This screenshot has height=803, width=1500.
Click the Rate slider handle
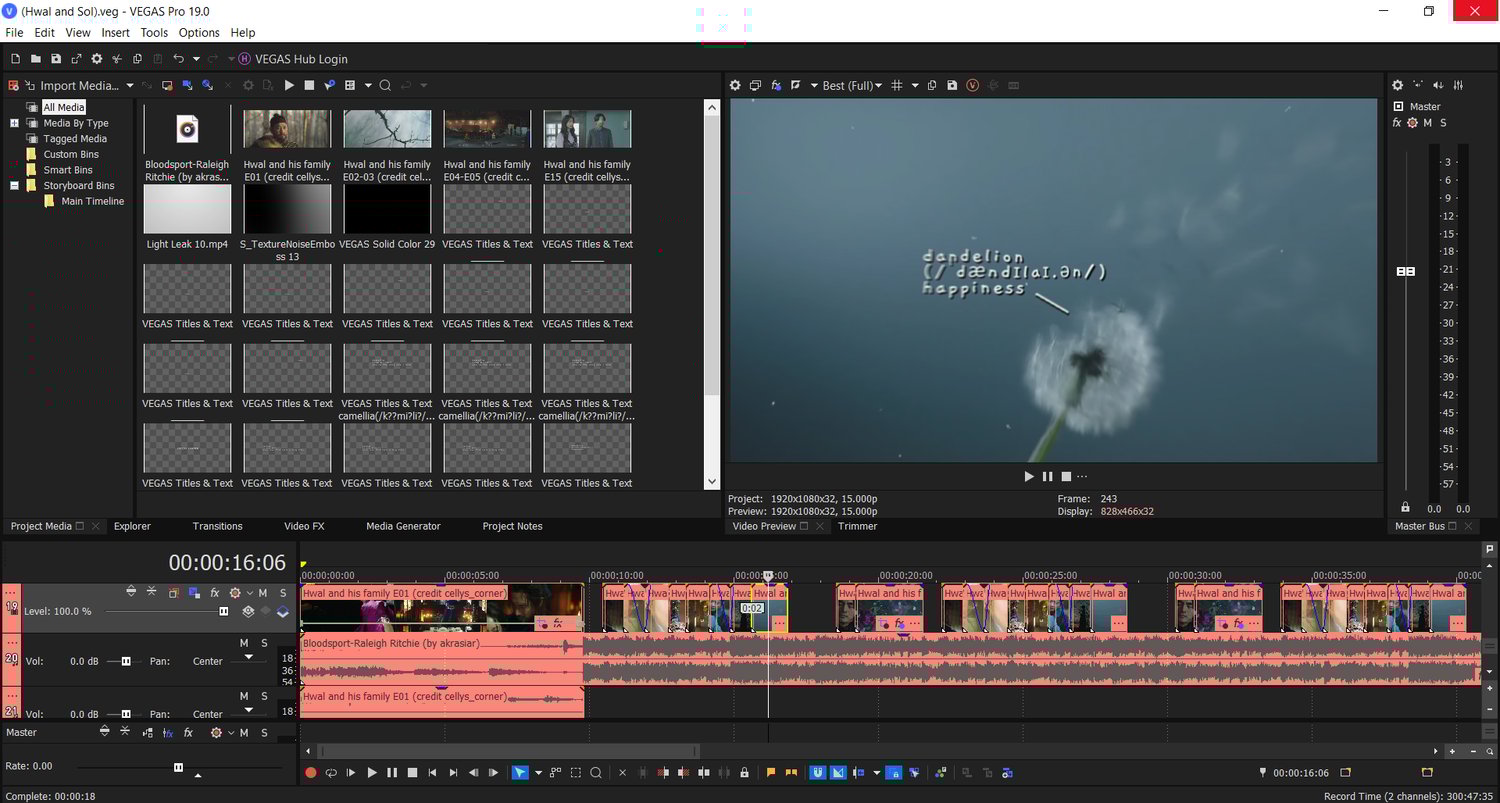(x=178, y=767)
